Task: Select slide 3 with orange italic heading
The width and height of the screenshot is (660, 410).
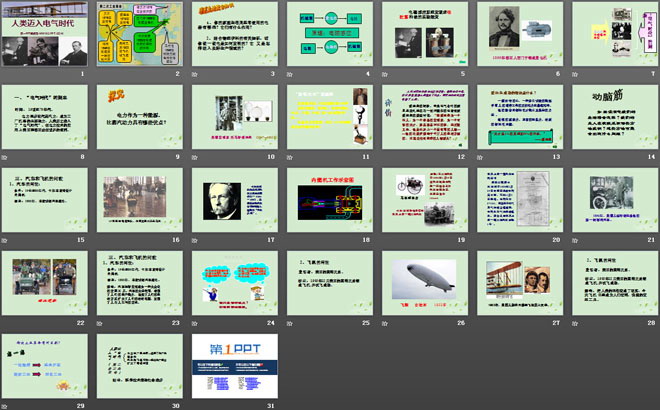Action: [x=235, y=34]
